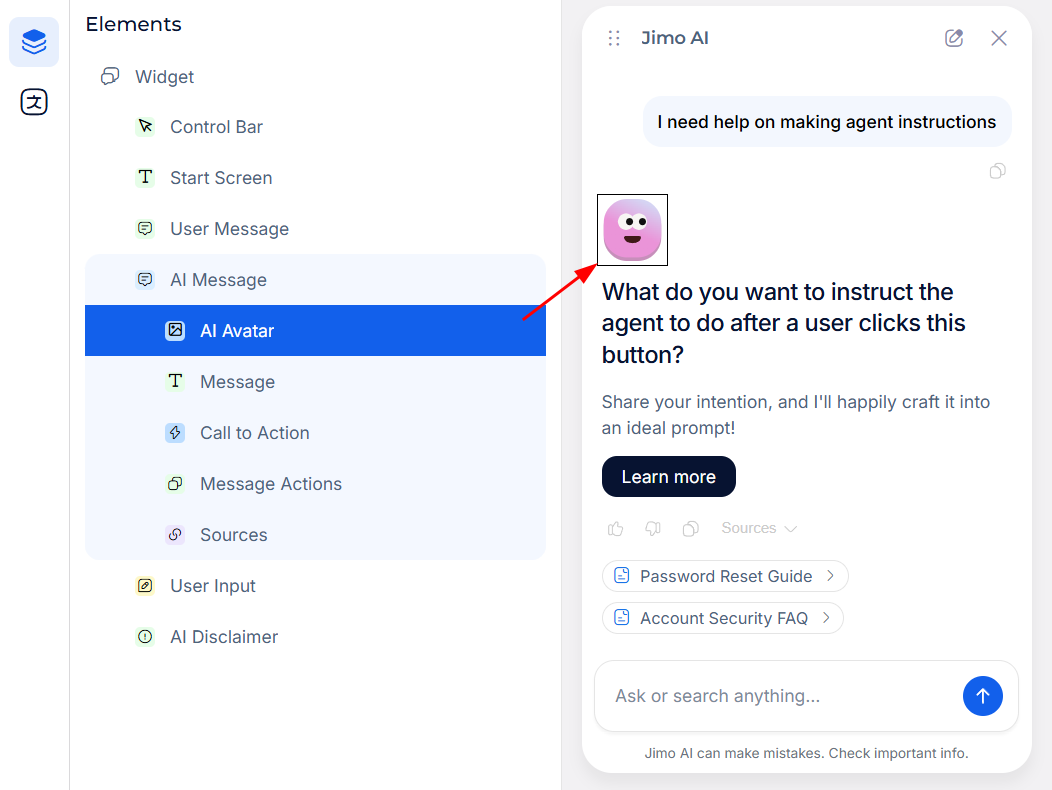The width and height of the screenshot is (1052, 790).
Task: Click the pink AI avatar image
Action: click(632, 230)
